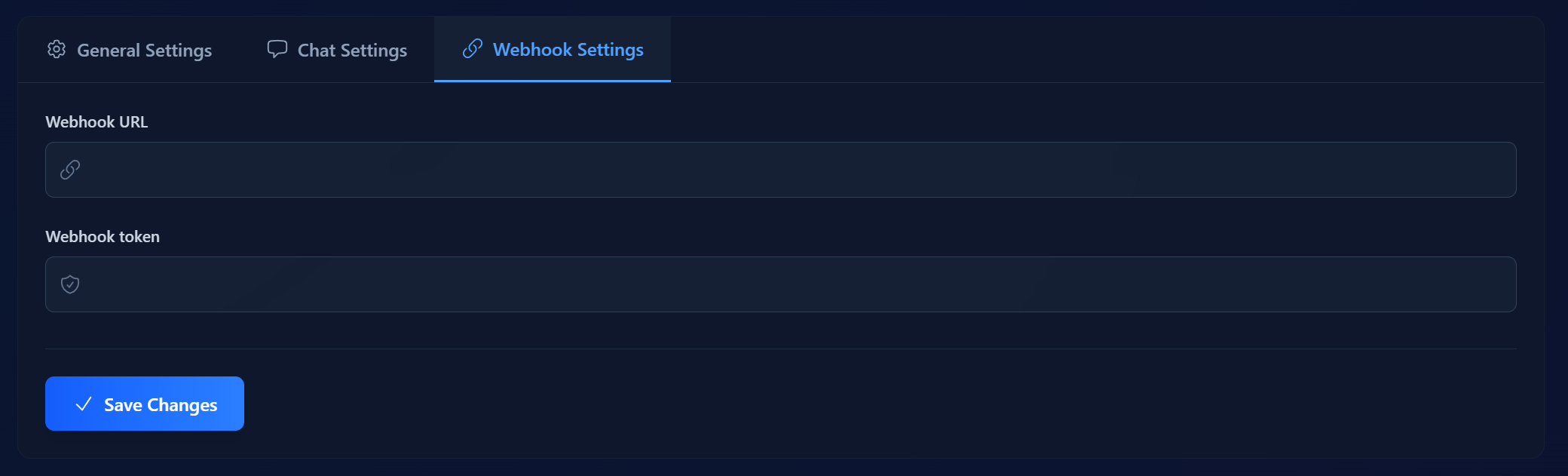Click the "Webhook URL" field label
This screenshot has height=476, width=1568.
click(96, 122)
